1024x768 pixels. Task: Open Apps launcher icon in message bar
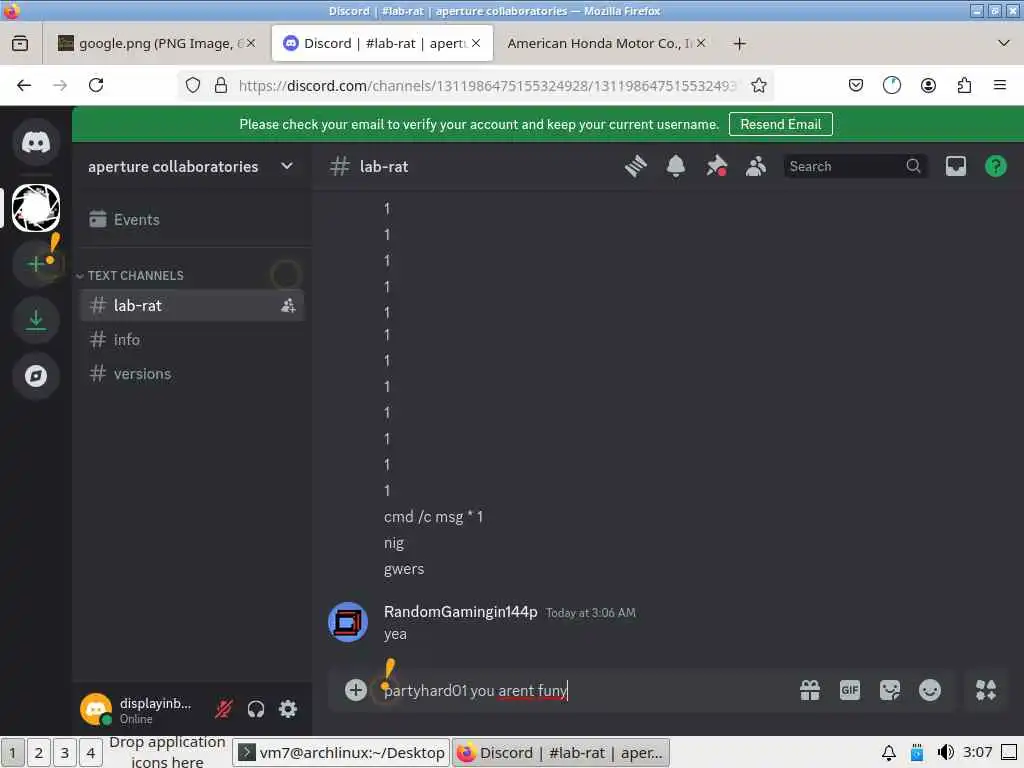tap(986, 690)
